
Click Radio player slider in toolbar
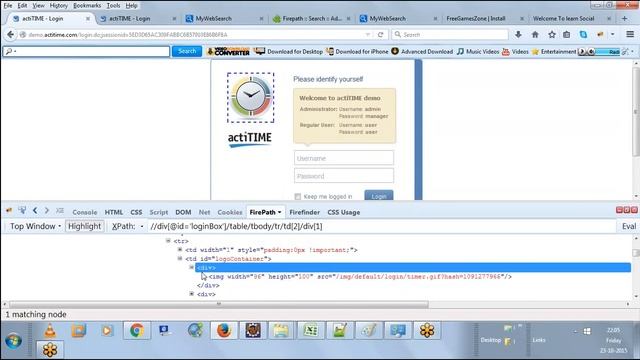(x=607, y=51)
